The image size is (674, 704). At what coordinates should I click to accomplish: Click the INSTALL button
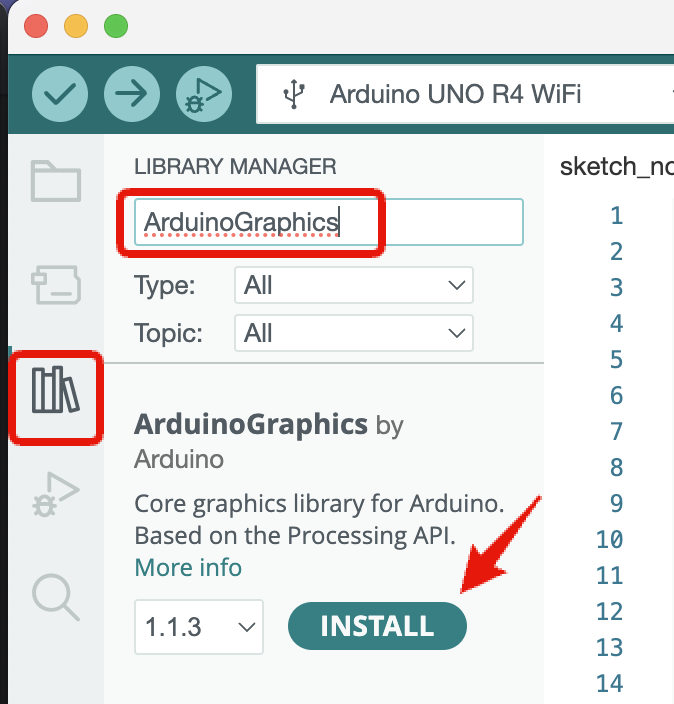pos(377,626)
